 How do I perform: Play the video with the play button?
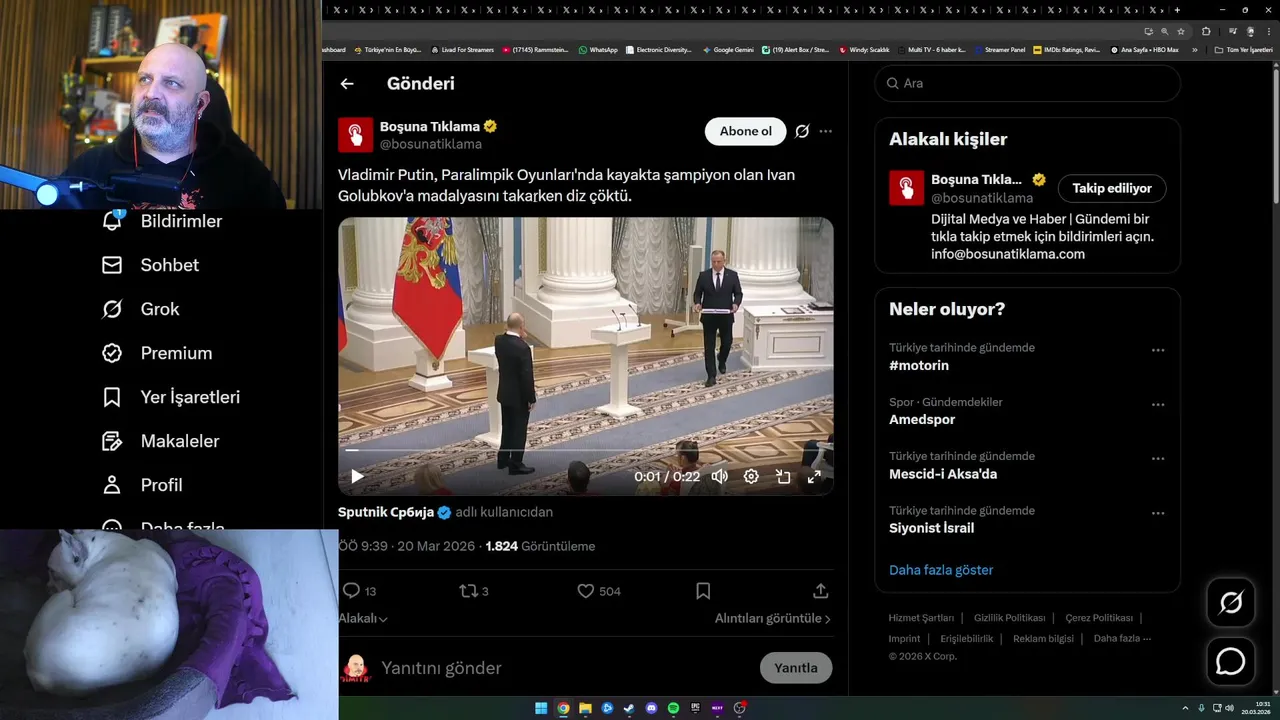tap(357, 477)
